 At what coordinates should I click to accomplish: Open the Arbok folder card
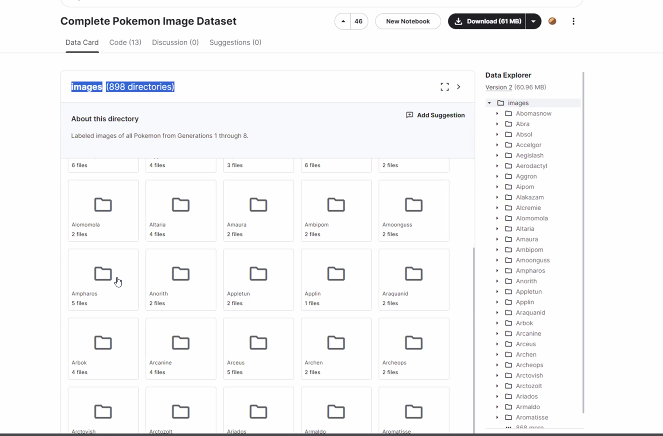click(103, 348)
